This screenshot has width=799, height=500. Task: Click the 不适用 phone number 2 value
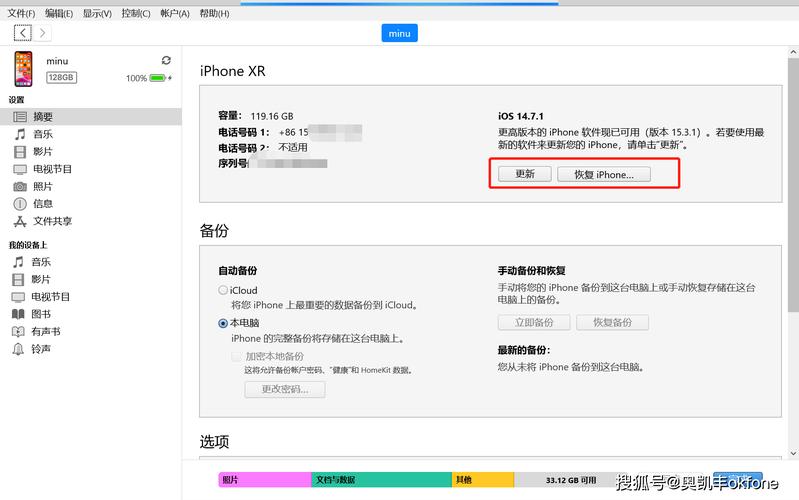pyautogui.click(x=293, y=147)
